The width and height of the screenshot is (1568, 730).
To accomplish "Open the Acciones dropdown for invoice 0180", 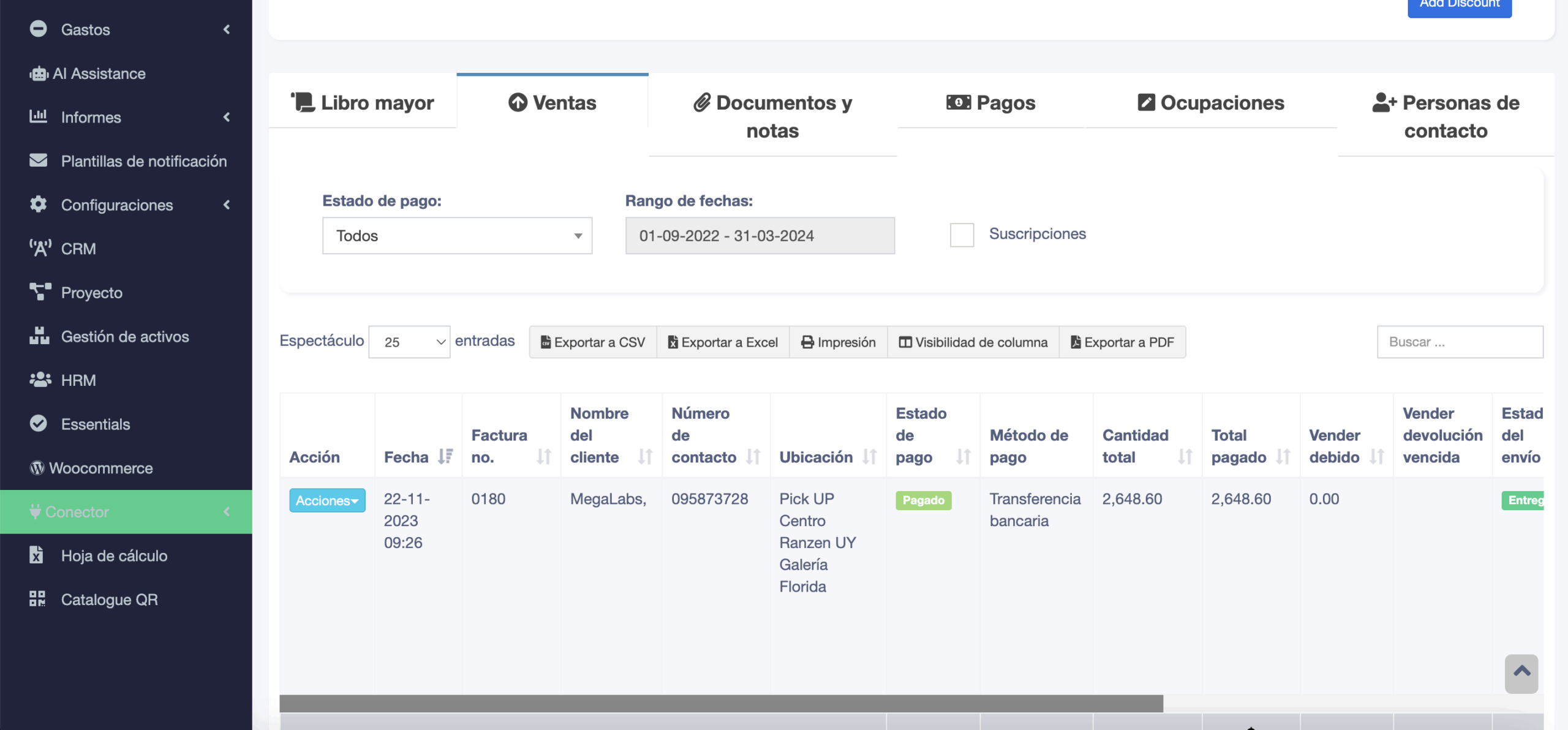I will (x=327, y=500).
